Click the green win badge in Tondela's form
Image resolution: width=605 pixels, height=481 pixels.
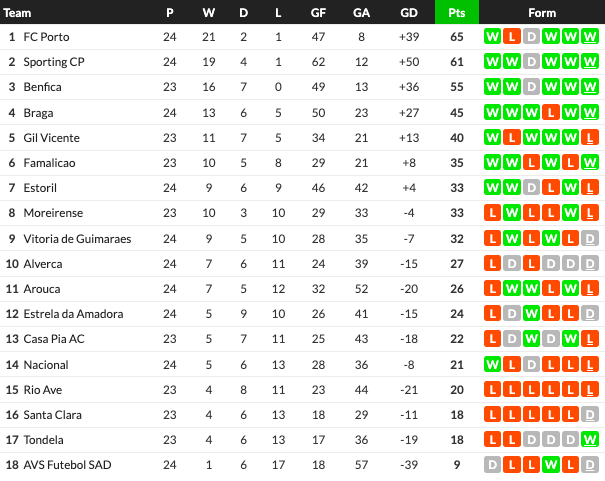(590, 439)
